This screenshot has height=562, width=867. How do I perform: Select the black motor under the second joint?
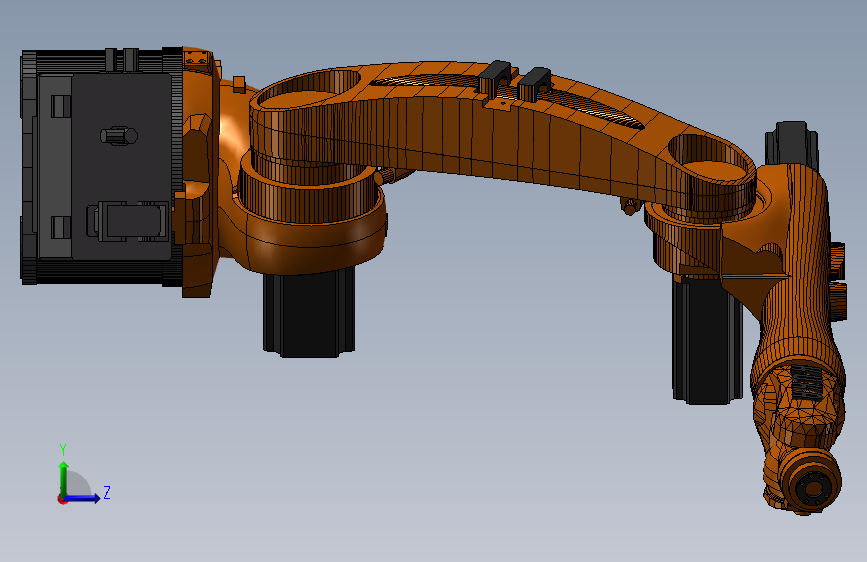pyautogui.click(x=707, y=343)
